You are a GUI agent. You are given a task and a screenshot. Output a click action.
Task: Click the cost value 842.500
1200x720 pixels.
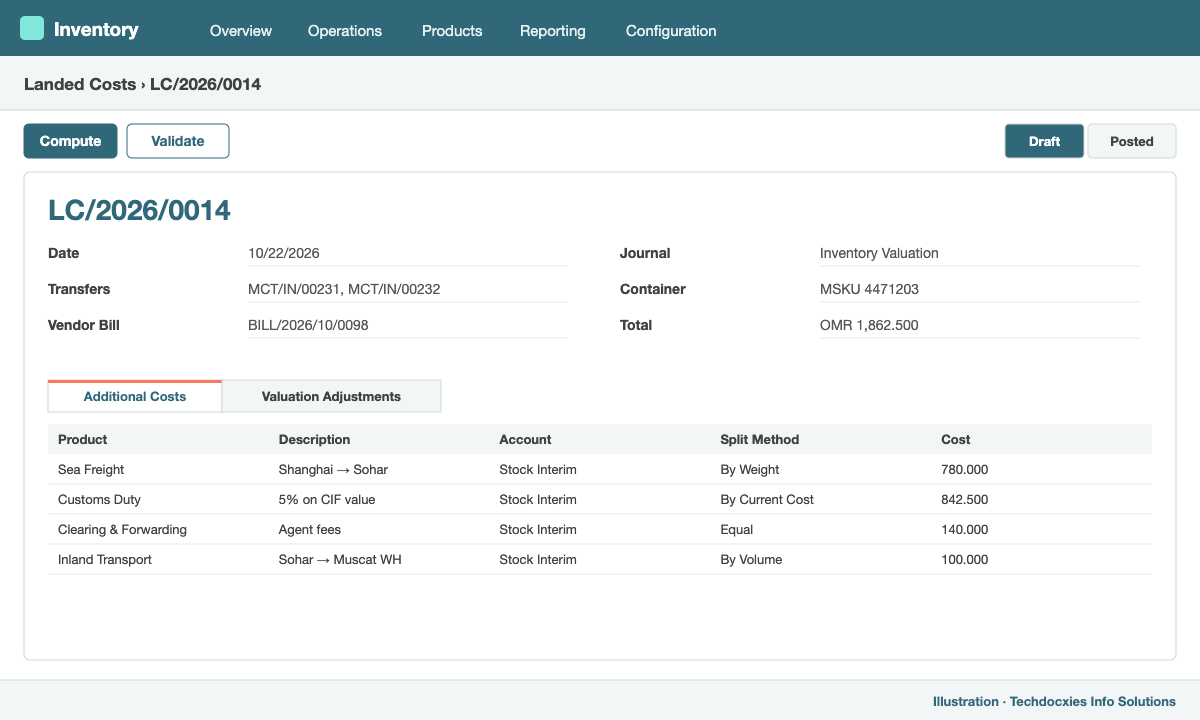click(965, 499)
